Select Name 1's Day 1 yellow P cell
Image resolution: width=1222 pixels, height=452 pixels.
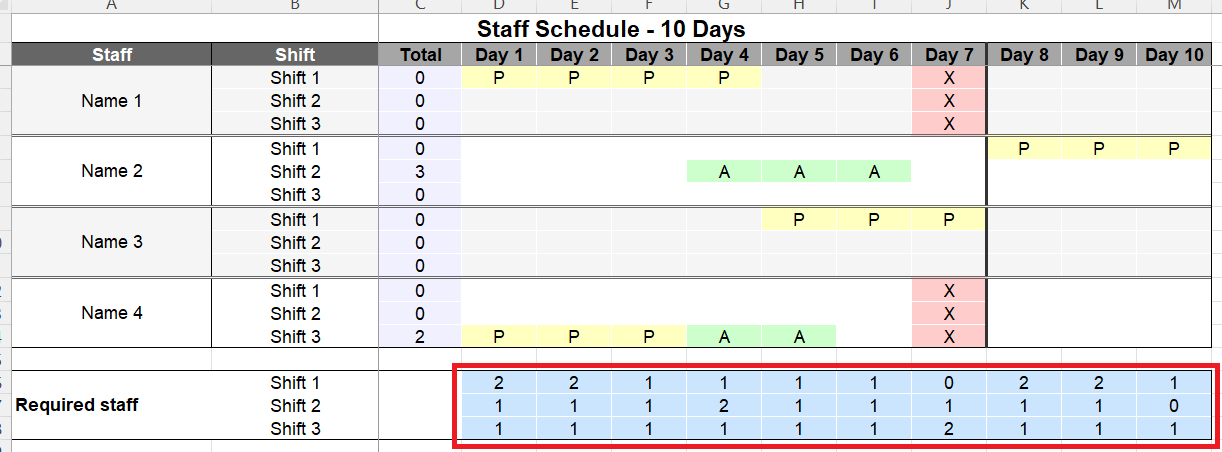[x=499, y=77]
